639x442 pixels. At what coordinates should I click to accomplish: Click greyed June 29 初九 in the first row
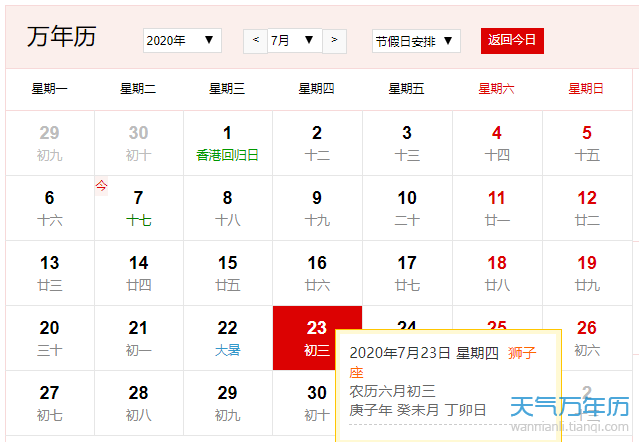coord(50,143)
